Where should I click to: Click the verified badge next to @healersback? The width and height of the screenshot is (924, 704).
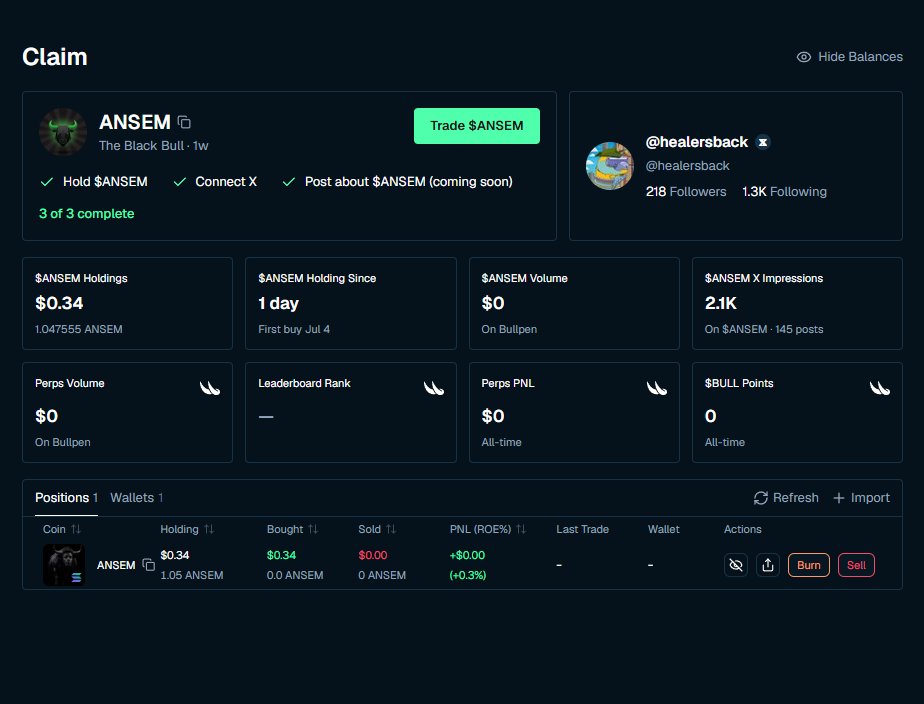(x=763, y=142)
